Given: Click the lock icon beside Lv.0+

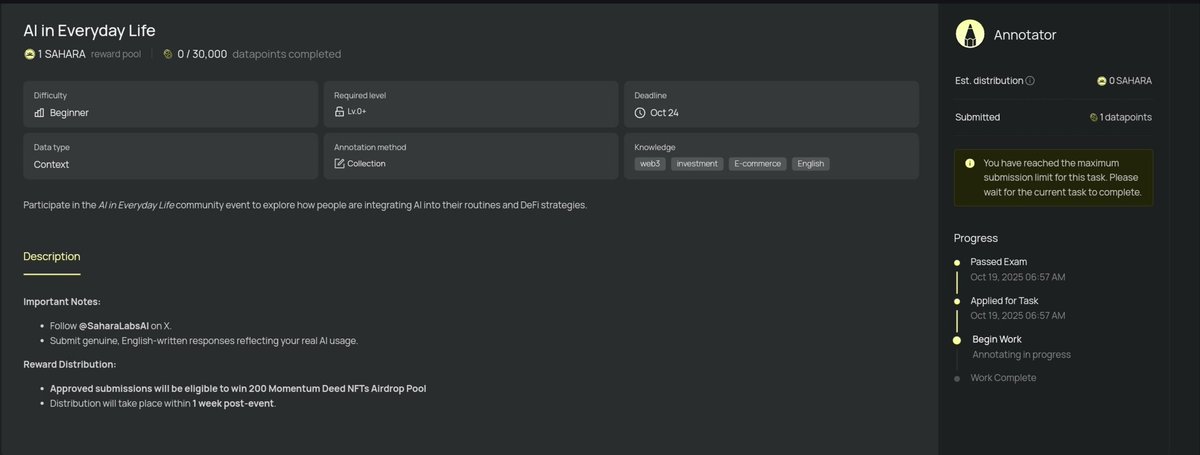Looking at the screenshot, I should 339,112.
